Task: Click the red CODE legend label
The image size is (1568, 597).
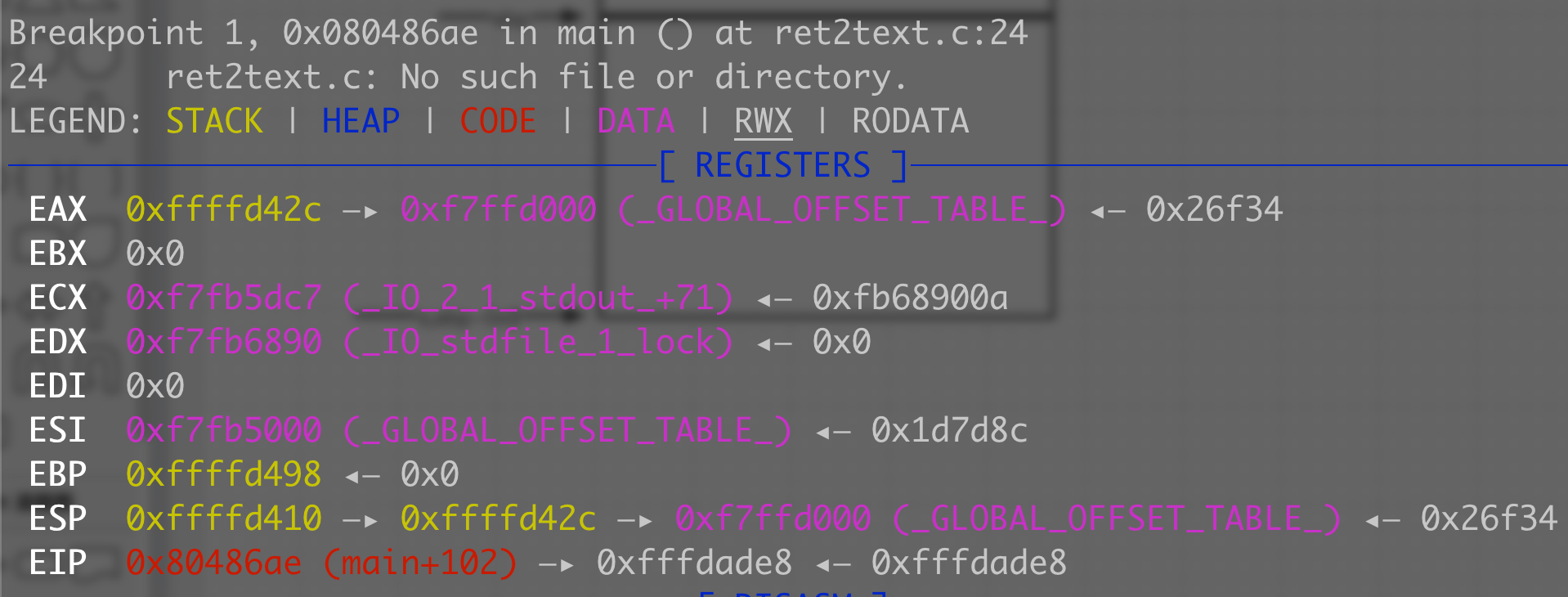Action: click(498, 121)
